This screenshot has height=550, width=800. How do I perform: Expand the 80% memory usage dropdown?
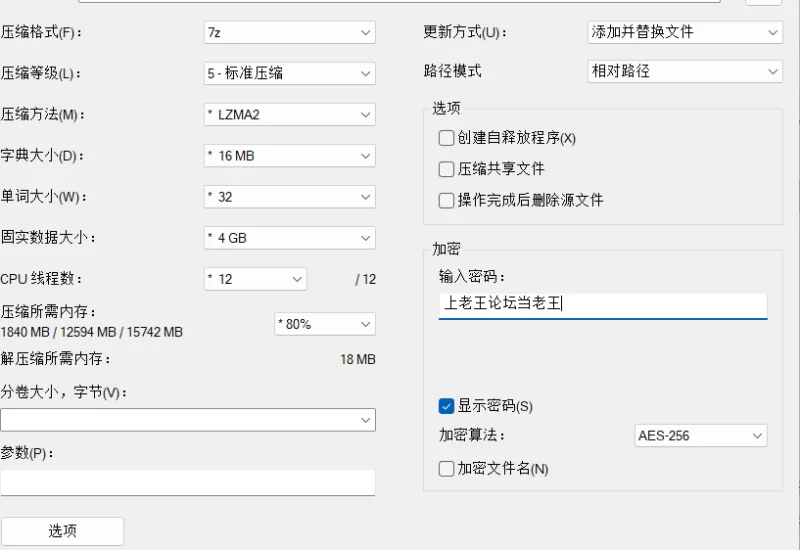324,324
